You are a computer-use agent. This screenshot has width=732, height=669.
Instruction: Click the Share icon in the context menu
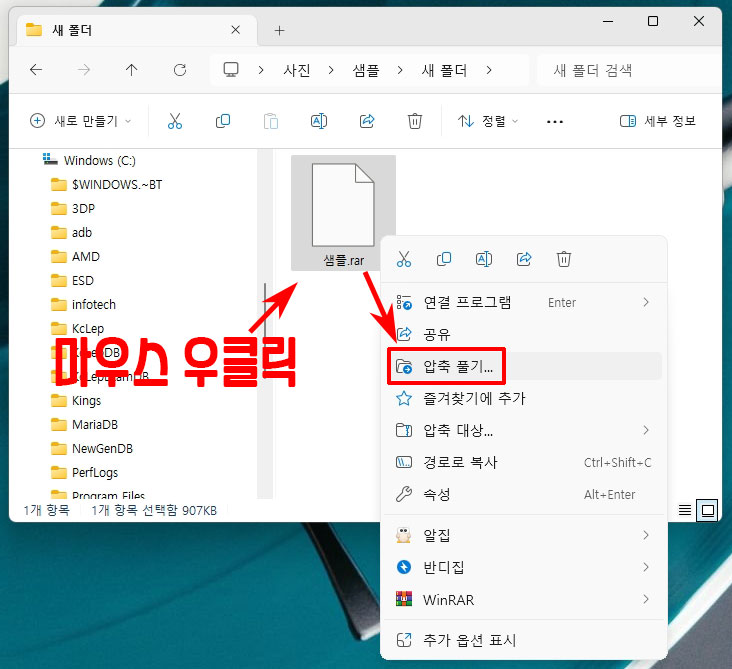tap(524, 259)
